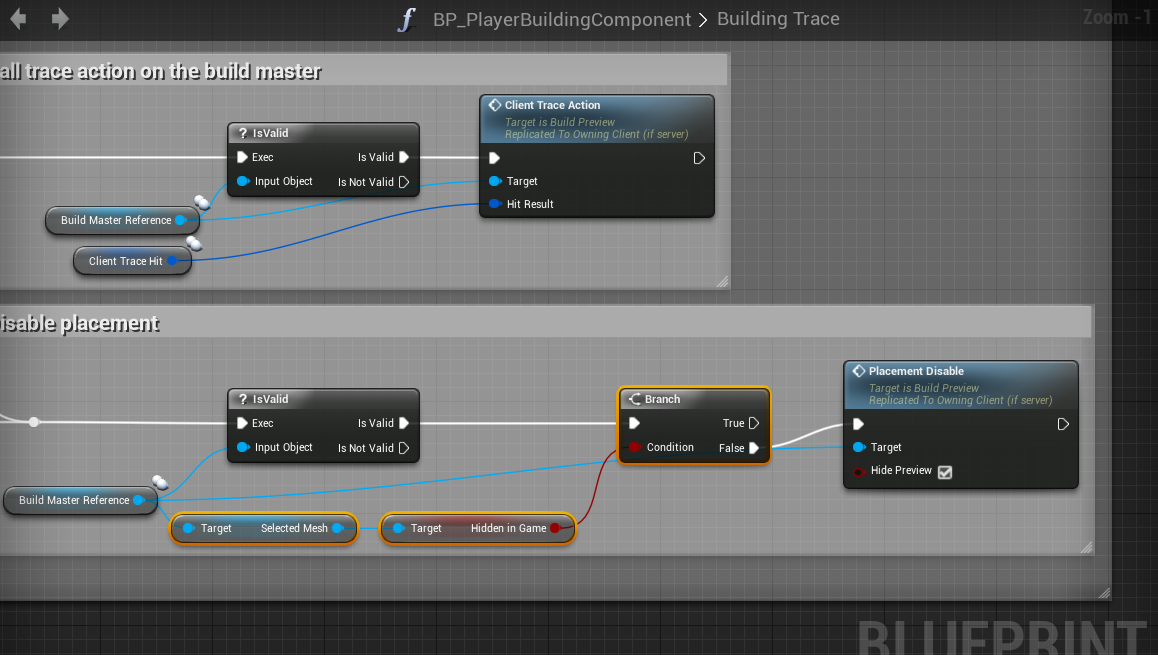
Task: Go back with the left navigation arrow
Action: 18,18
